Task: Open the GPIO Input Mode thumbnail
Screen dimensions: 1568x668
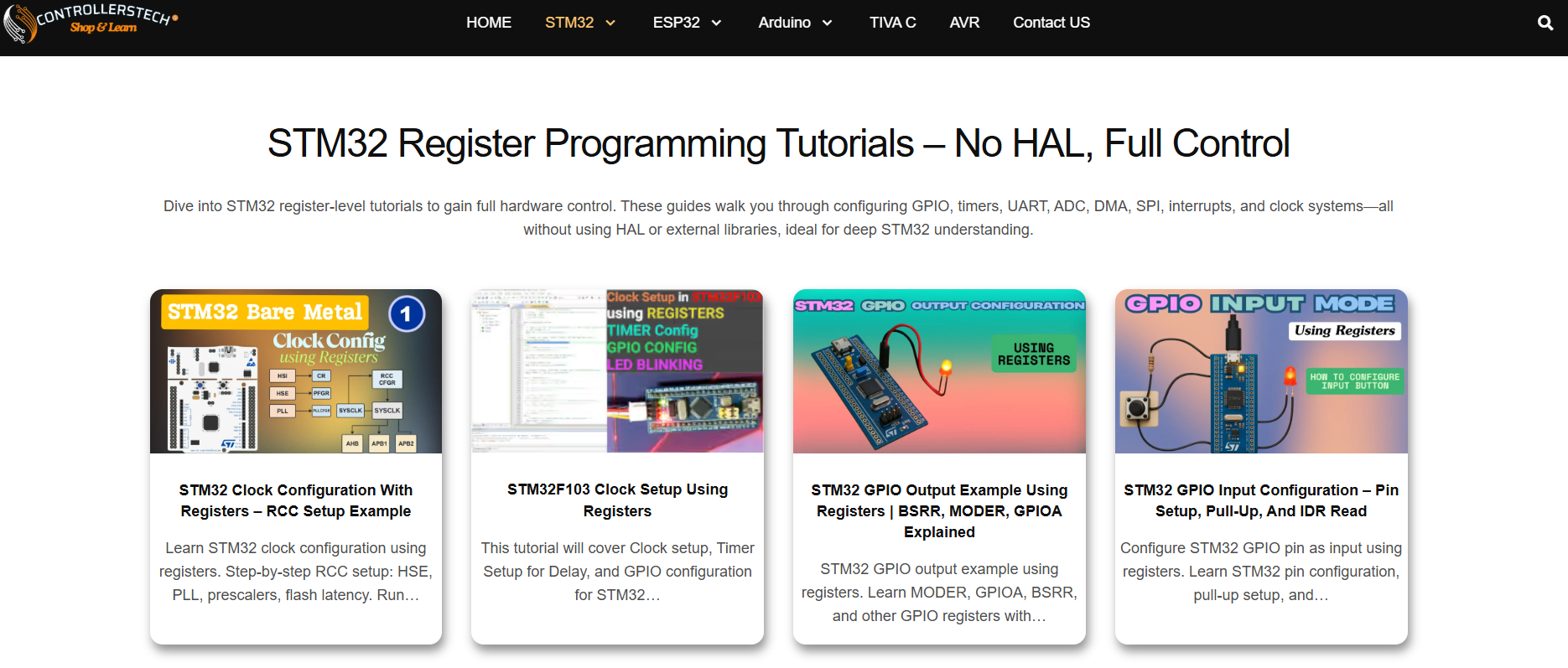Action: pyautogui.click(x=1261, y=371)
